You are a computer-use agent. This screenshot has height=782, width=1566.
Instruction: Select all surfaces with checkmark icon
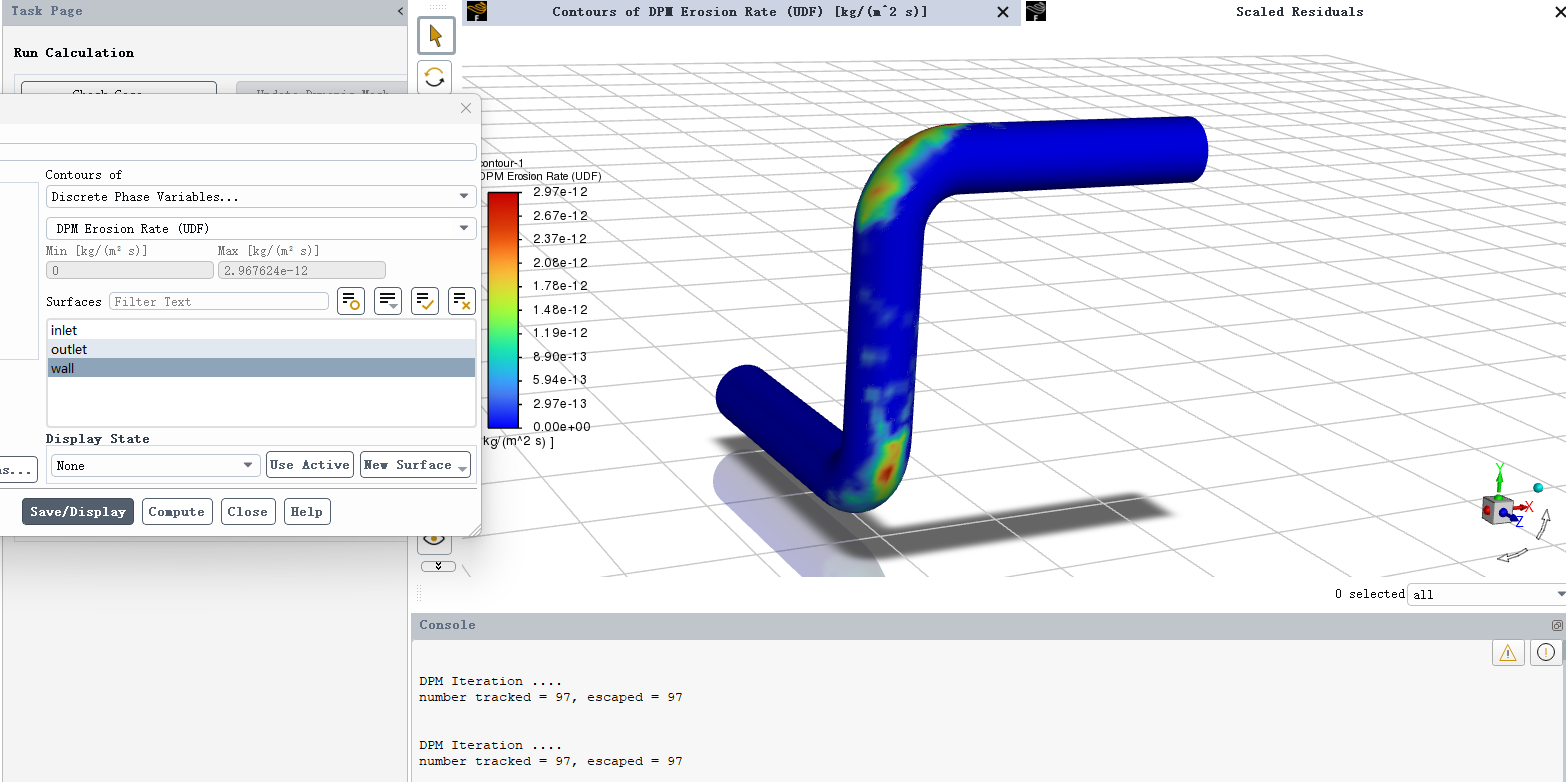click(425, 301)
